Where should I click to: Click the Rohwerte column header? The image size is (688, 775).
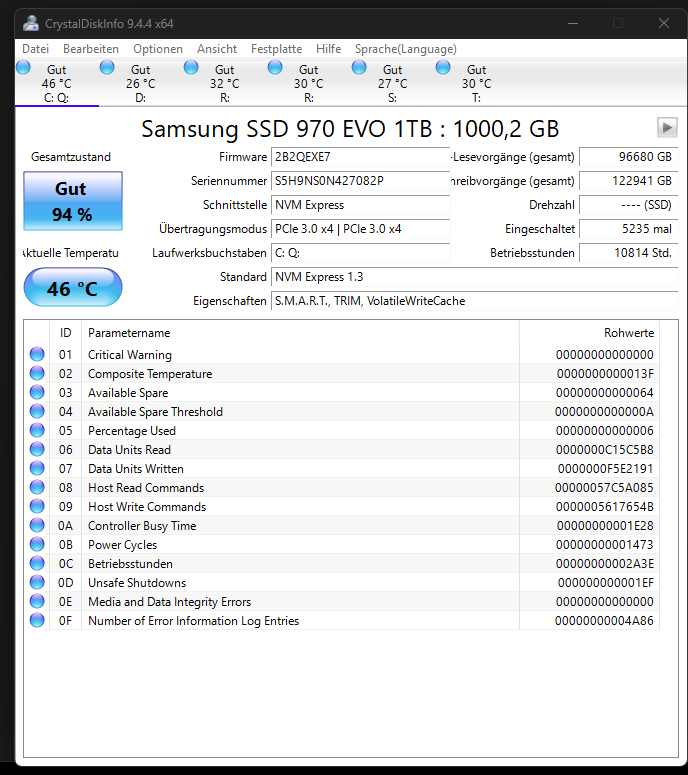(x=589, y=333)
